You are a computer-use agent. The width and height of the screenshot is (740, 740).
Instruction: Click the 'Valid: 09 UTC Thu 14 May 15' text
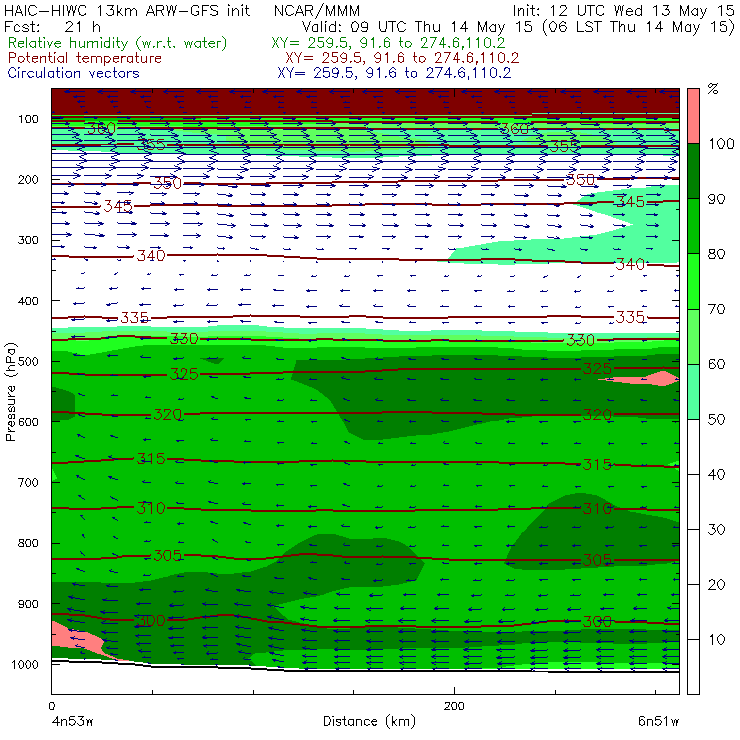click(x=417, y=27)
